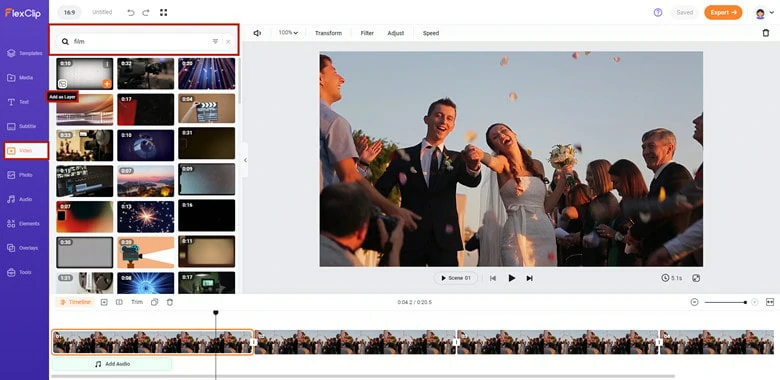Image resolution: width=780 pixels, height=380 pixels.
Task: Click the Trim button
Action: pyautogui.click(x=137, y=302)
